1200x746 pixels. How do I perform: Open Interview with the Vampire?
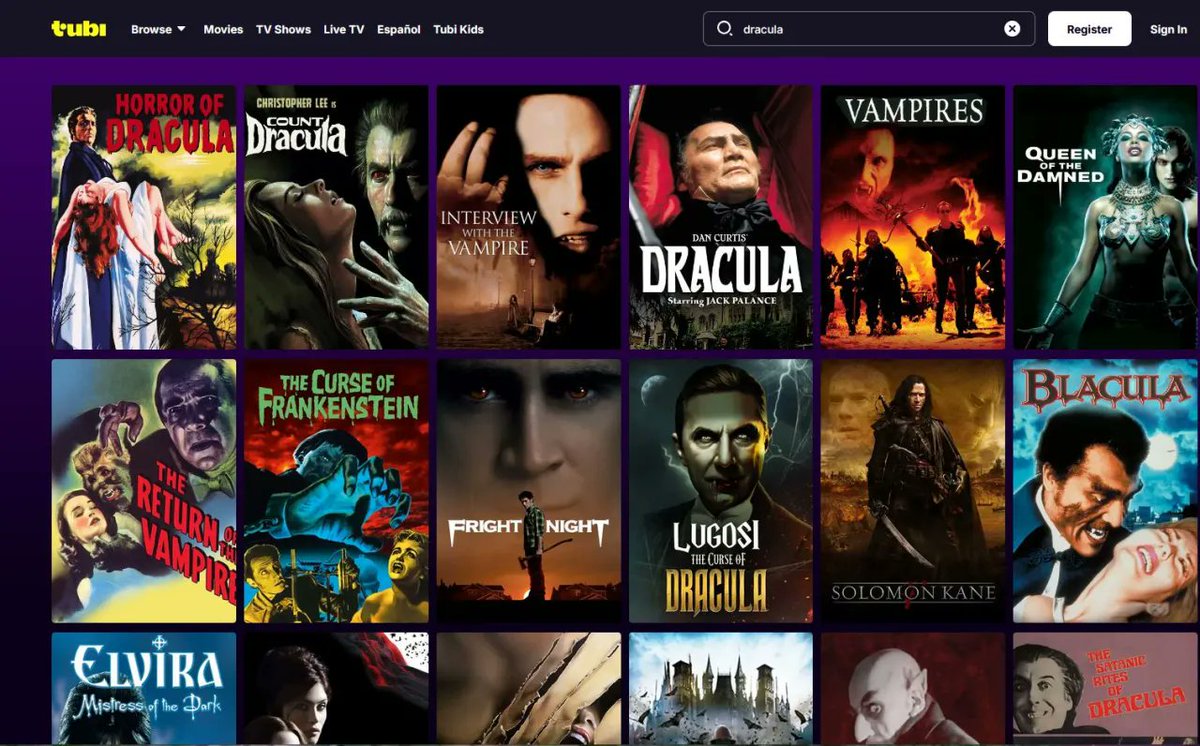pyautogui.click(x=527, y=216)
